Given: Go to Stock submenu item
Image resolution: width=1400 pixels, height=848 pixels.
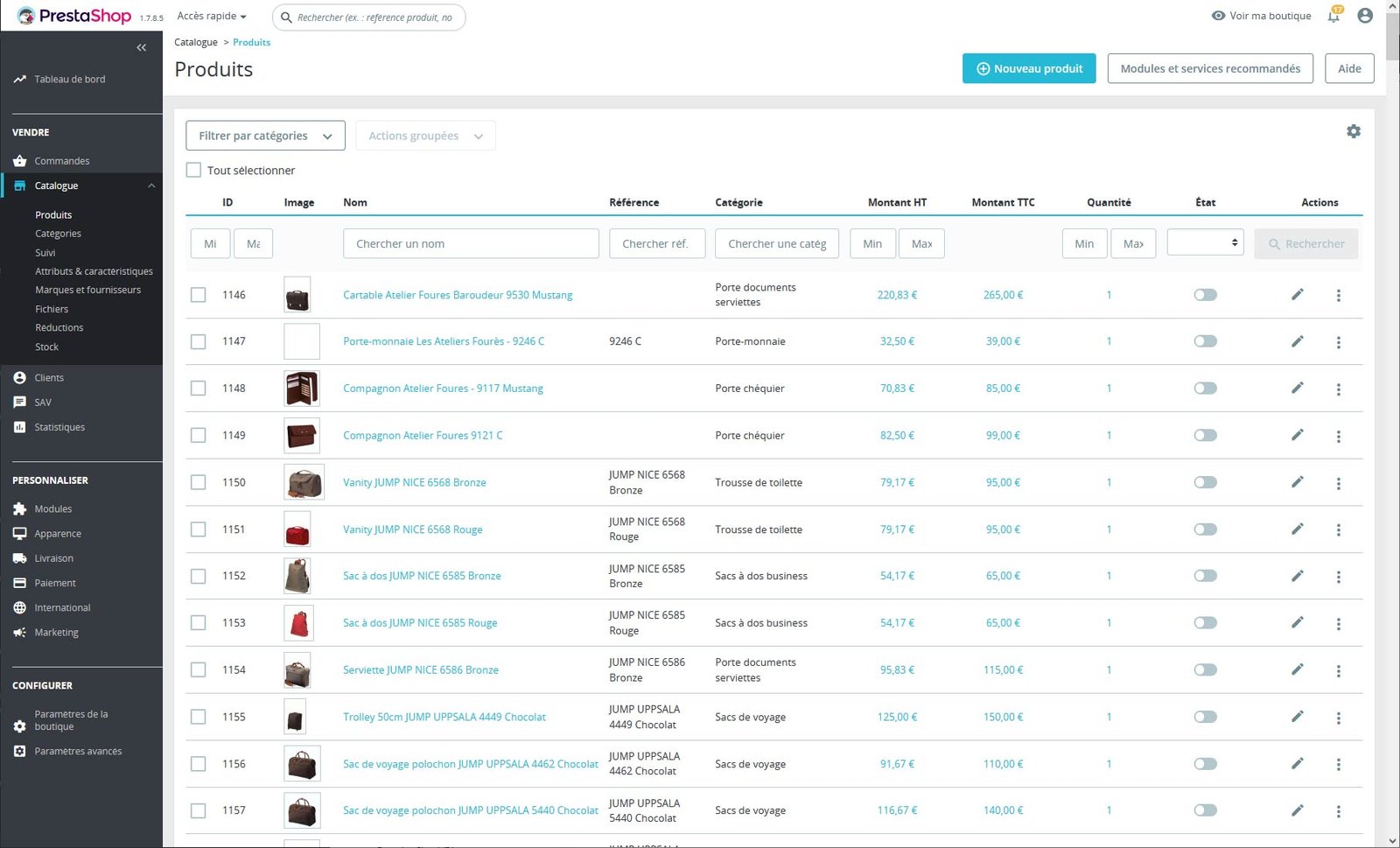Looking at the screenshot, I should [47, 347].
